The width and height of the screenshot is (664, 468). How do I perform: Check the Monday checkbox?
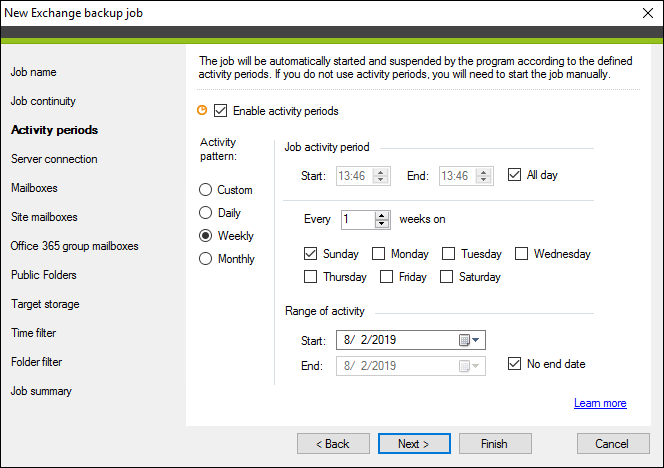[378, 254]
